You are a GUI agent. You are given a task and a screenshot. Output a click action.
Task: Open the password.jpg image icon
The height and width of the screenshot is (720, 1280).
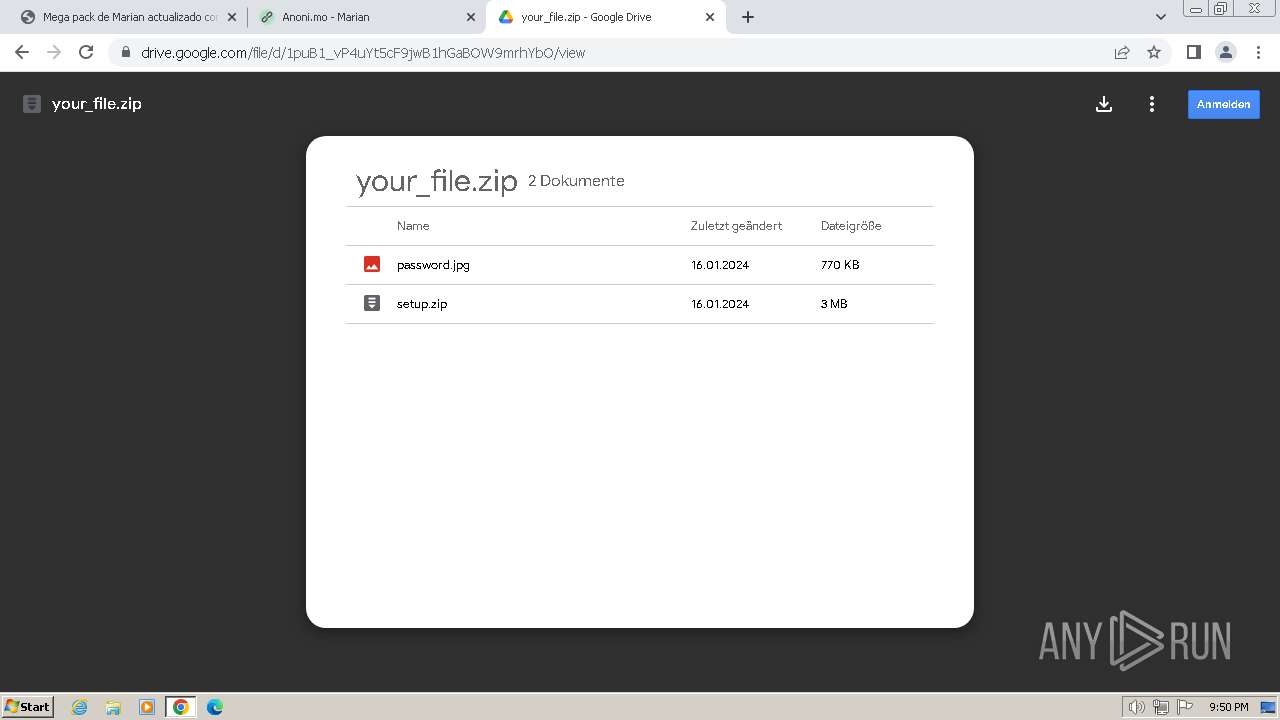tap(372, 265)
